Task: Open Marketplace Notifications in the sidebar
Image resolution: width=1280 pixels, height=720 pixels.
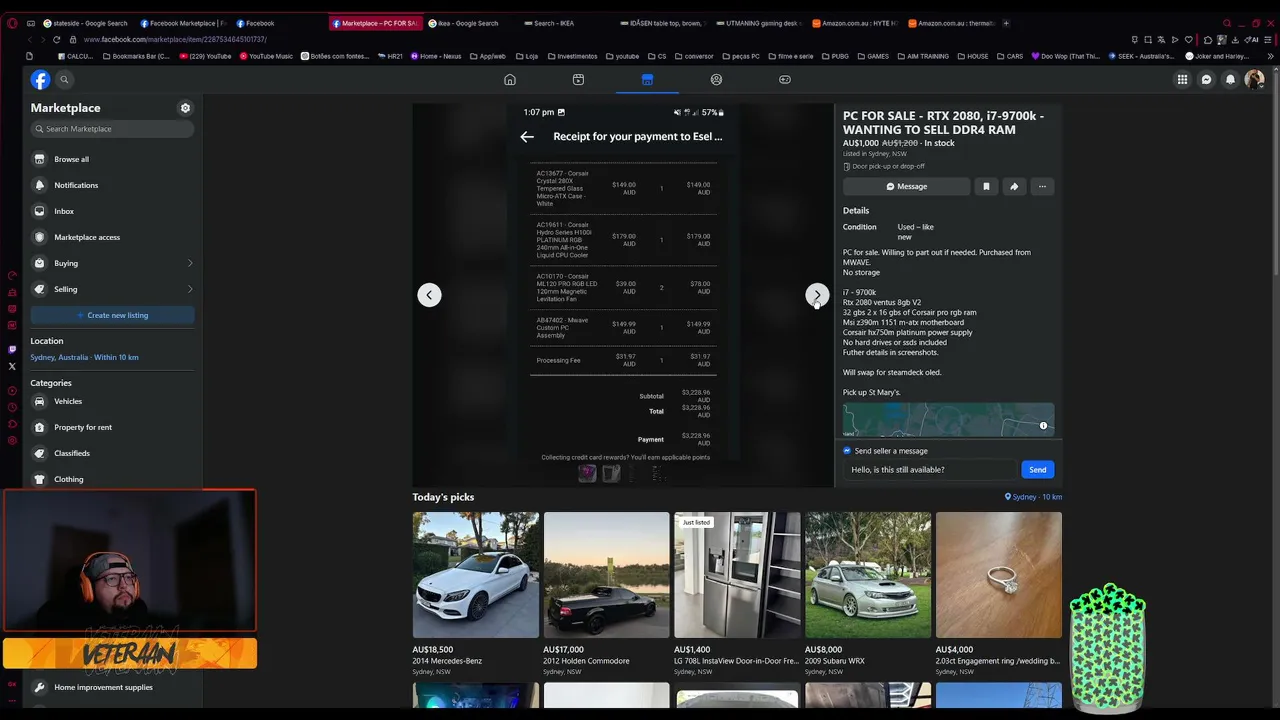Action: coord(112,185)
